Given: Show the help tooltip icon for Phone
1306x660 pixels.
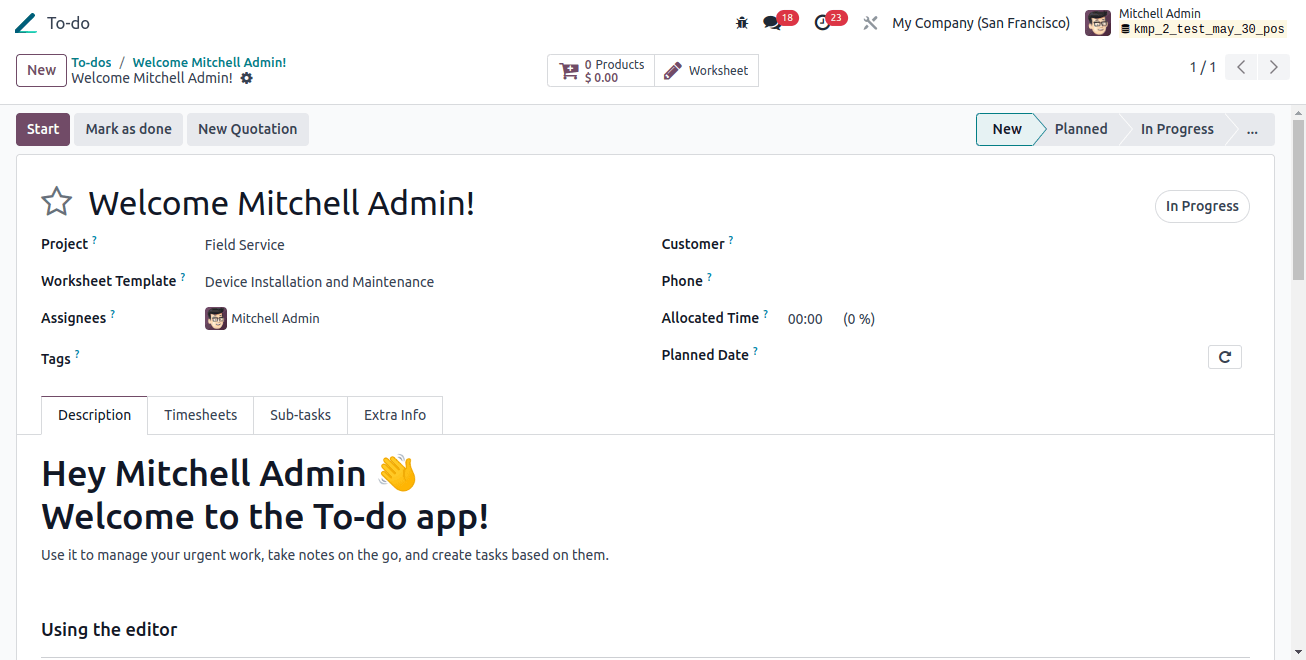Looking at the screenshot, I should [710, 277].
